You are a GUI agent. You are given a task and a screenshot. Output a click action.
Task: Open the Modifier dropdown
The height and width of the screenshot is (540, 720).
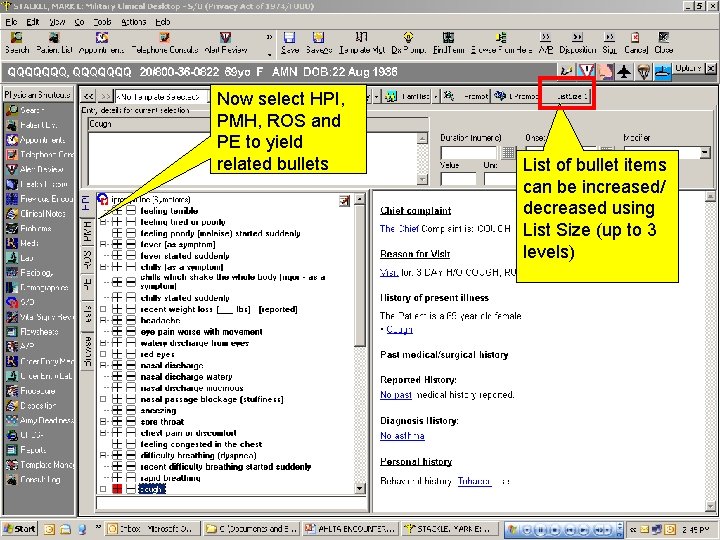pyautogui.click(x=705, y=152)
